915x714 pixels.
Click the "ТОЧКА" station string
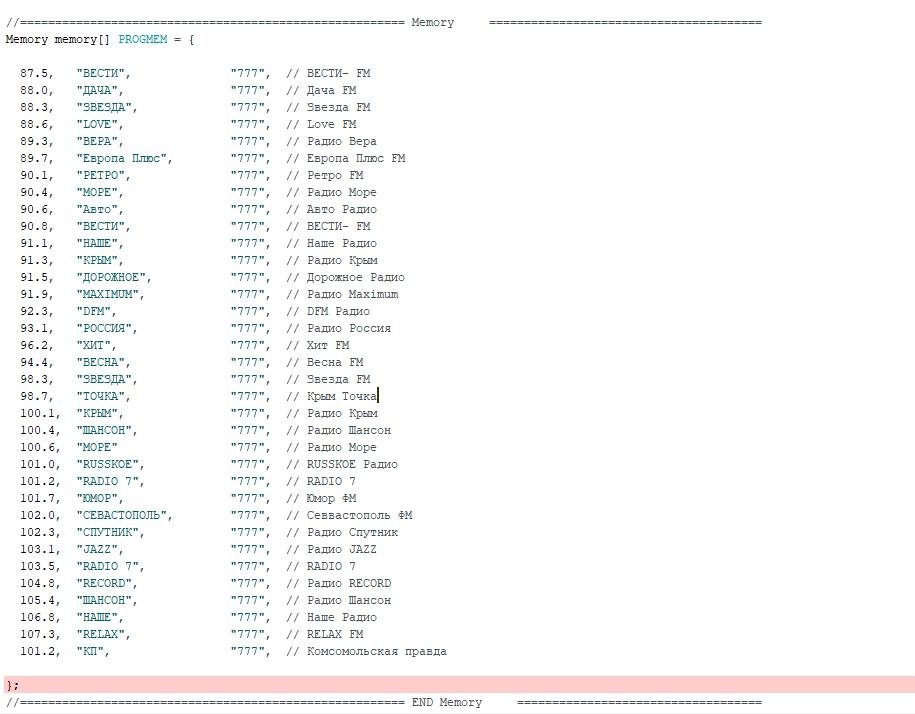click(103, 396)
